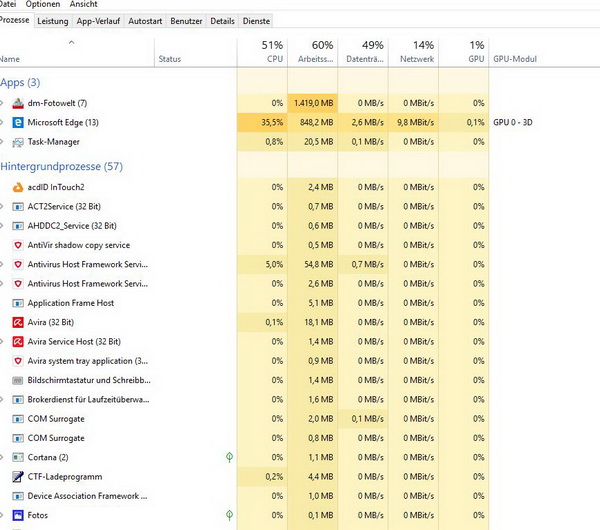Open the Optionen menu
The image size is (600, 530).
(x=43, y=5)
